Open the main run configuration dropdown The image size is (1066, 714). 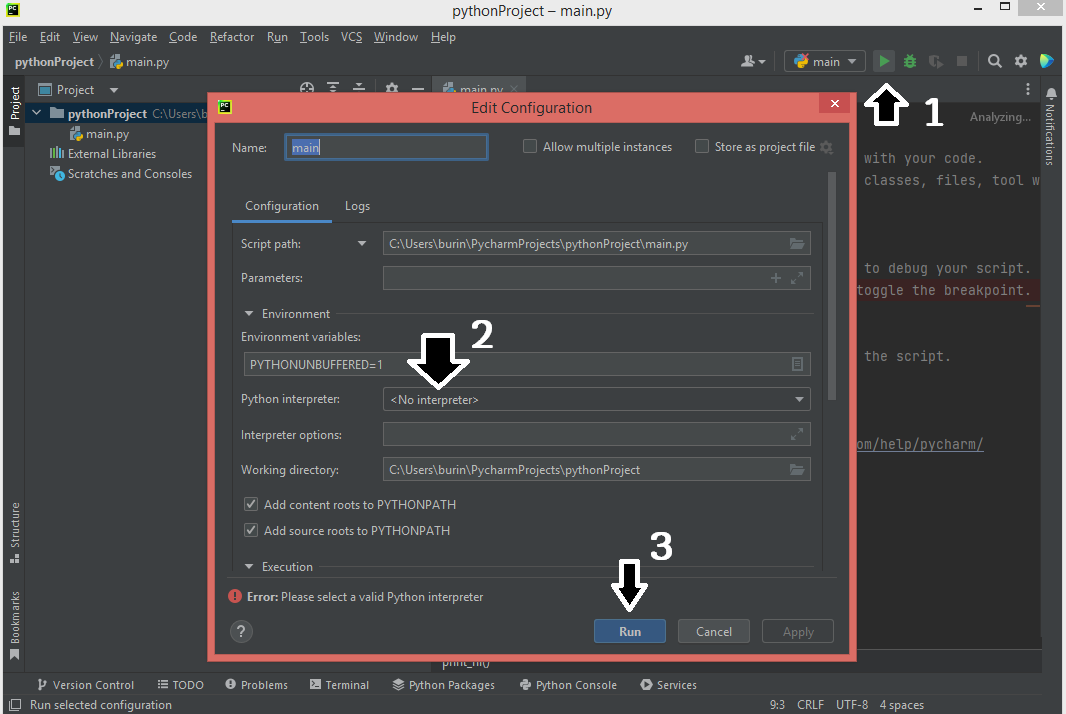(825, 61)
